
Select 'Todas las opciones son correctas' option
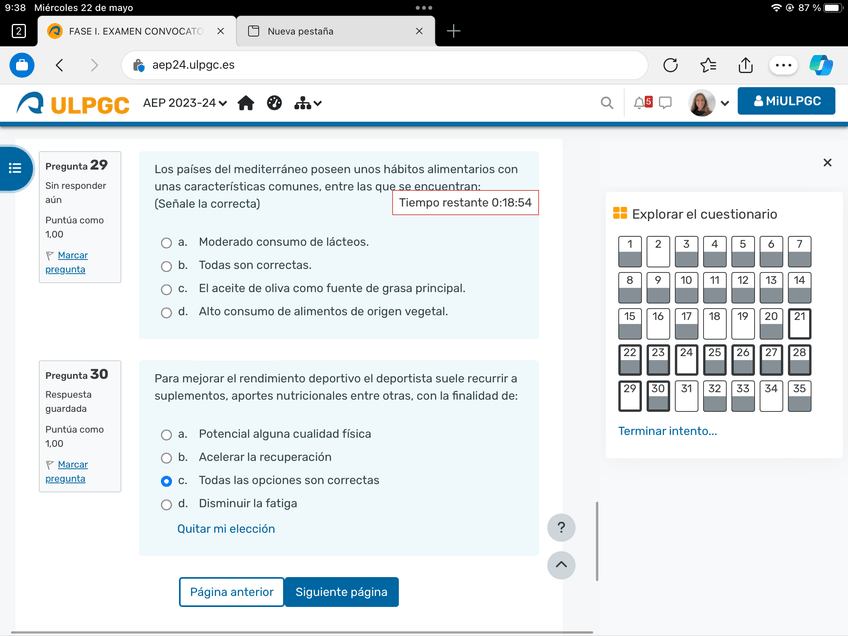pyautogui.click(x=166, y=481)
